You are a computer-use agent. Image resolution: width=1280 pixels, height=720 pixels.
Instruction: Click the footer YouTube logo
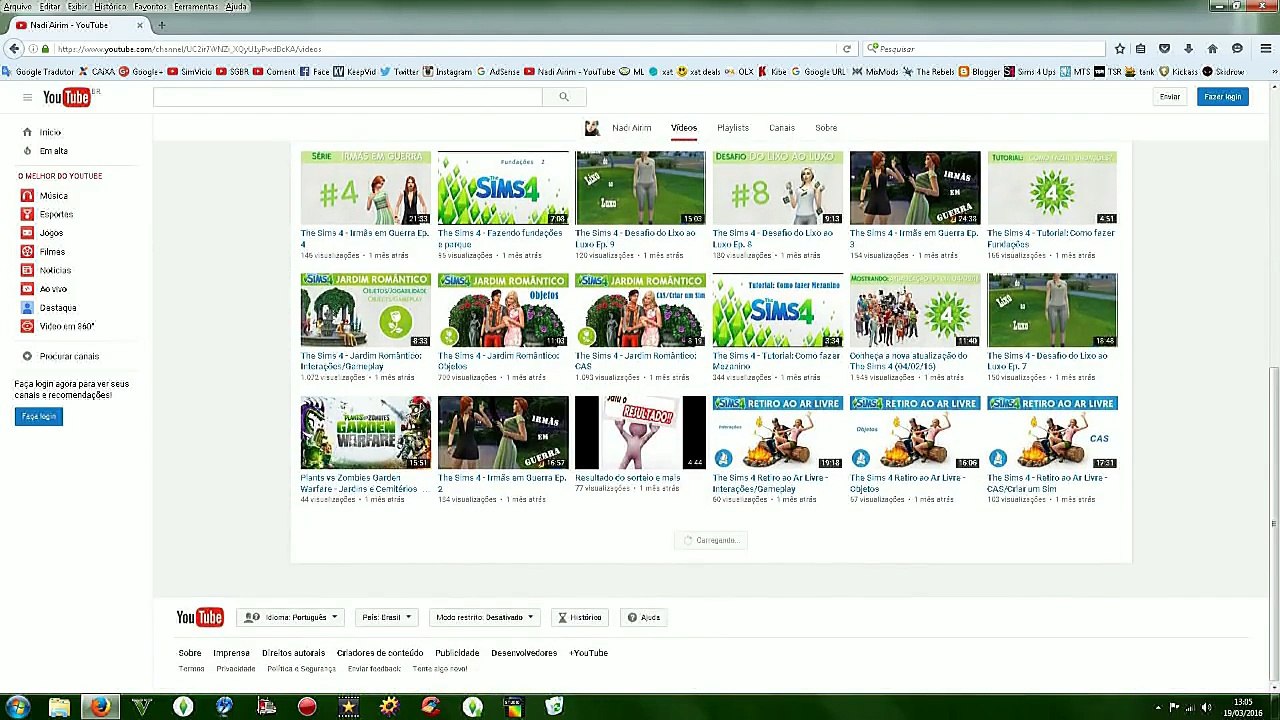click(x=200, y=617)
